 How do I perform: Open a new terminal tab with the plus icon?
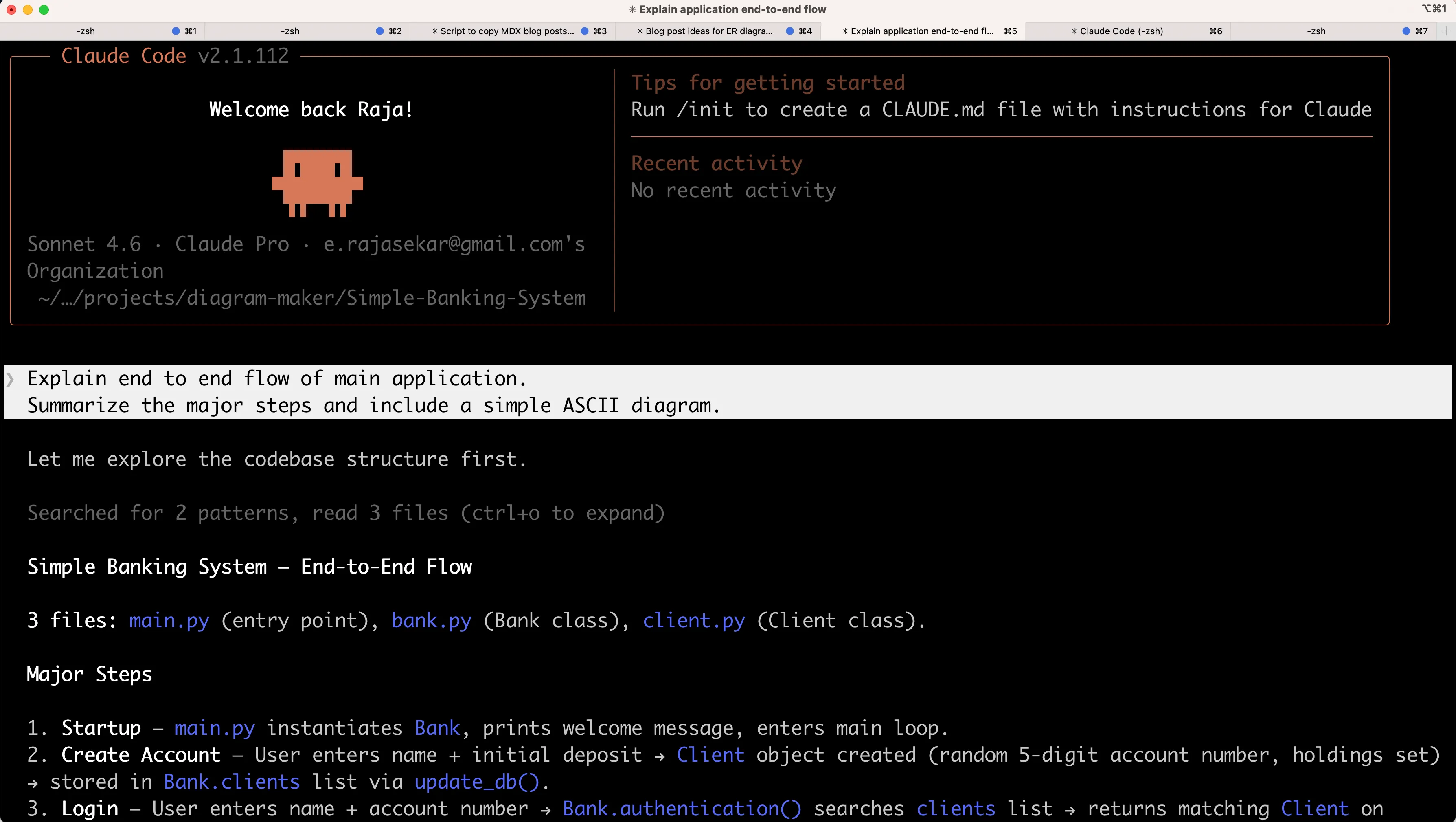1447,31
